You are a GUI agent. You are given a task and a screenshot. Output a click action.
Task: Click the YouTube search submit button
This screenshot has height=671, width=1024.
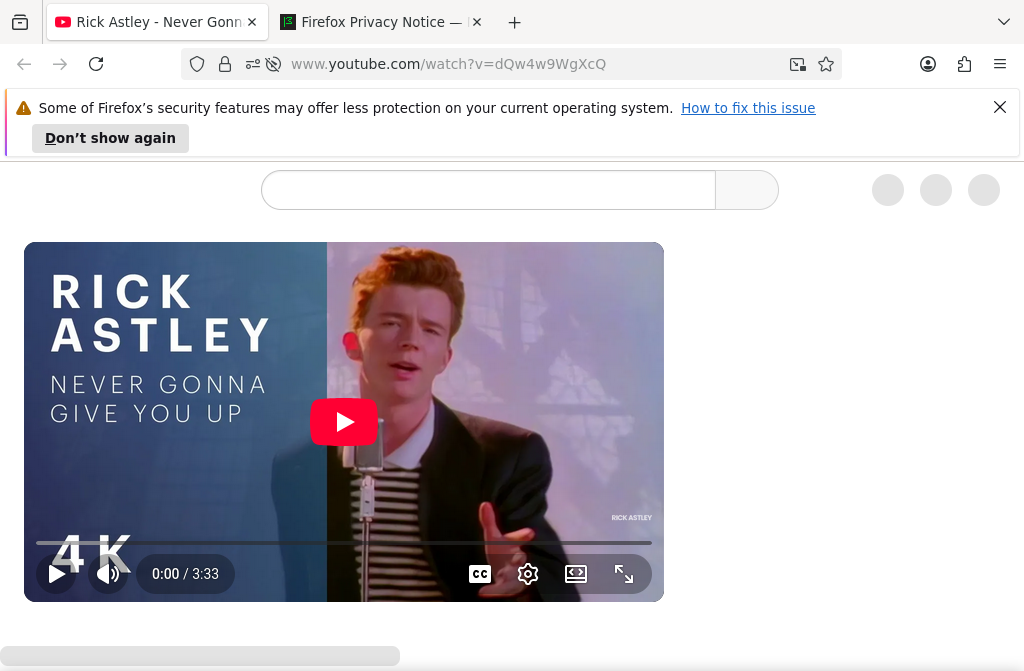point(747,190)
